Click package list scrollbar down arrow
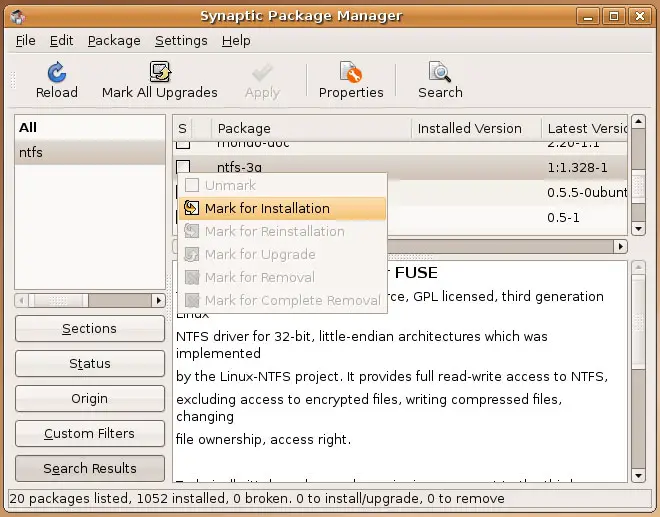660x517 pixels. (639, 229)
